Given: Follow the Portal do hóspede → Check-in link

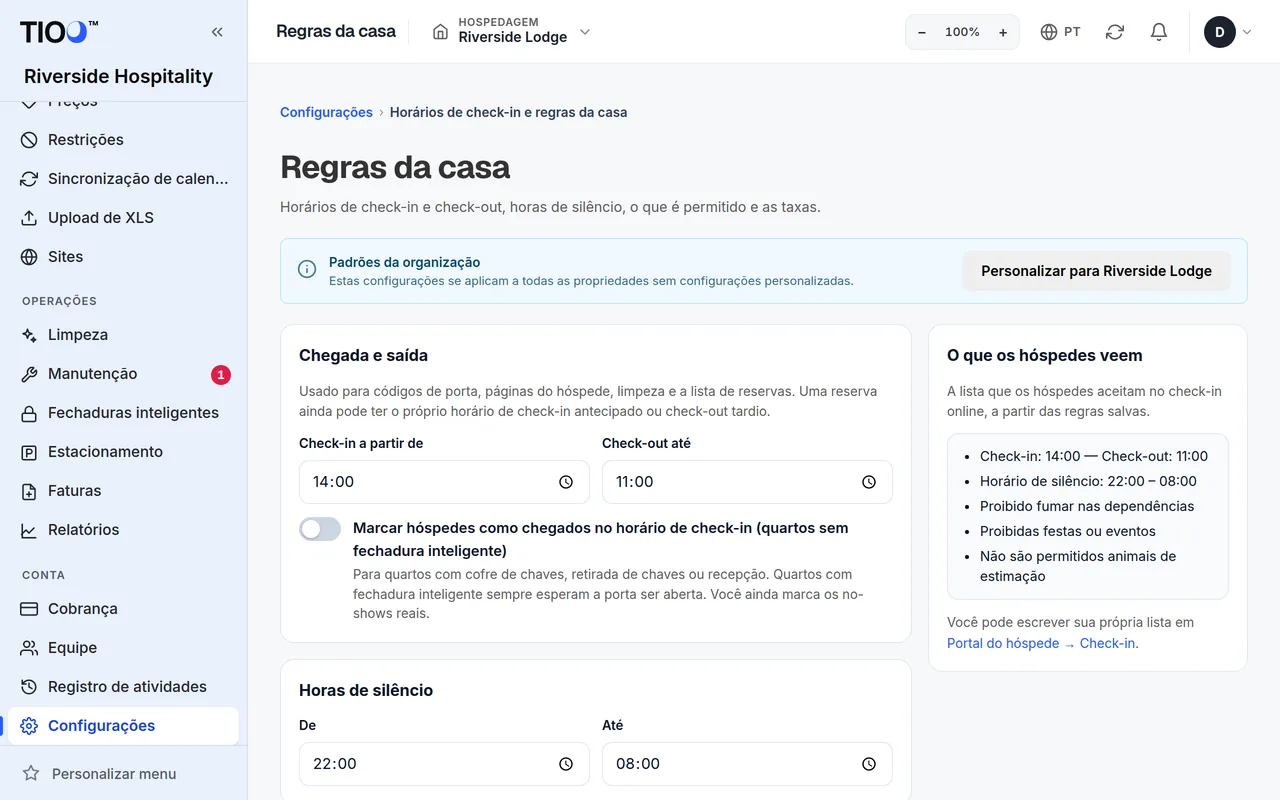Looking at the screenshot, I should coord(1042,643).
